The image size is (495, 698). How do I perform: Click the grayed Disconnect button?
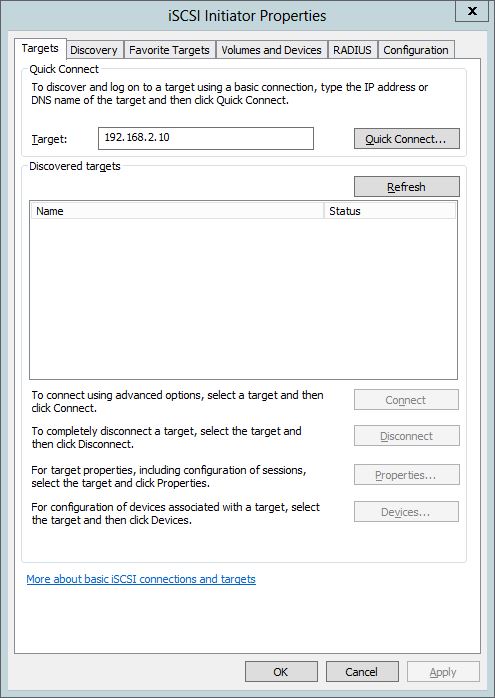click(x=406, y=436)
